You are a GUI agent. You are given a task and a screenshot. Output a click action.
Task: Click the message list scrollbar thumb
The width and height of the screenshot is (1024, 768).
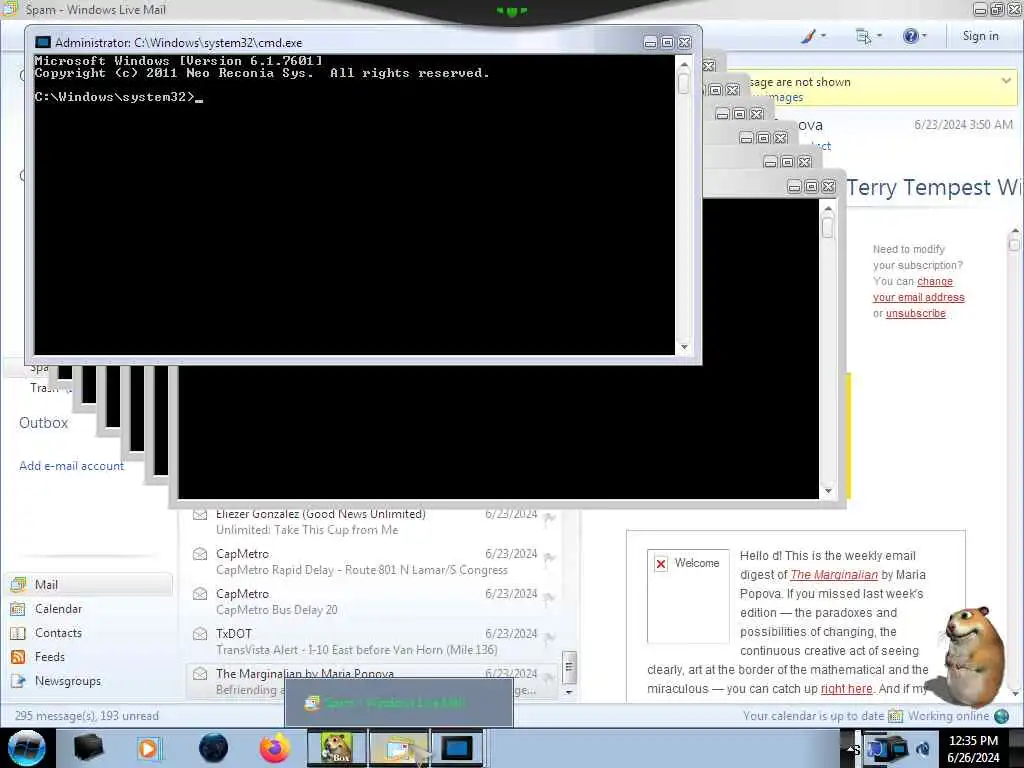coord(569,667)
